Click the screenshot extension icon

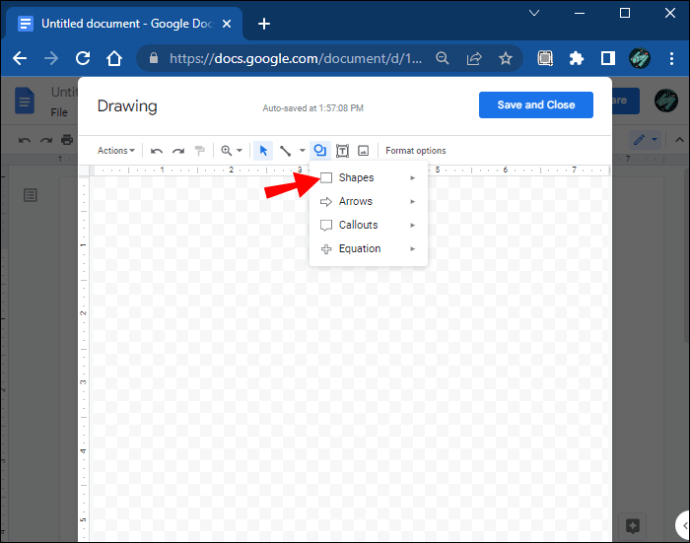coord(545,58)
